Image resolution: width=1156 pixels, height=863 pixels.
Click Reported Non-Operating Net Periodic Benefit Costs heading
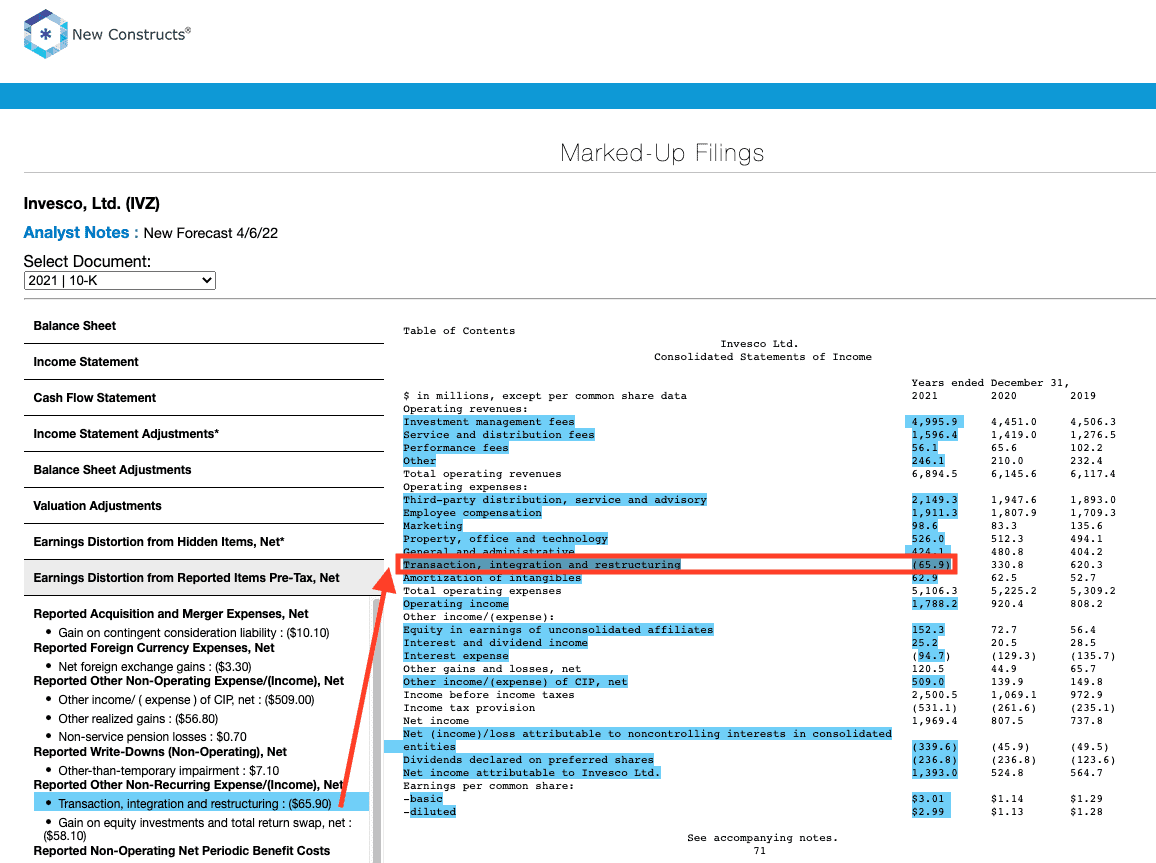click(x=181, y=850)
